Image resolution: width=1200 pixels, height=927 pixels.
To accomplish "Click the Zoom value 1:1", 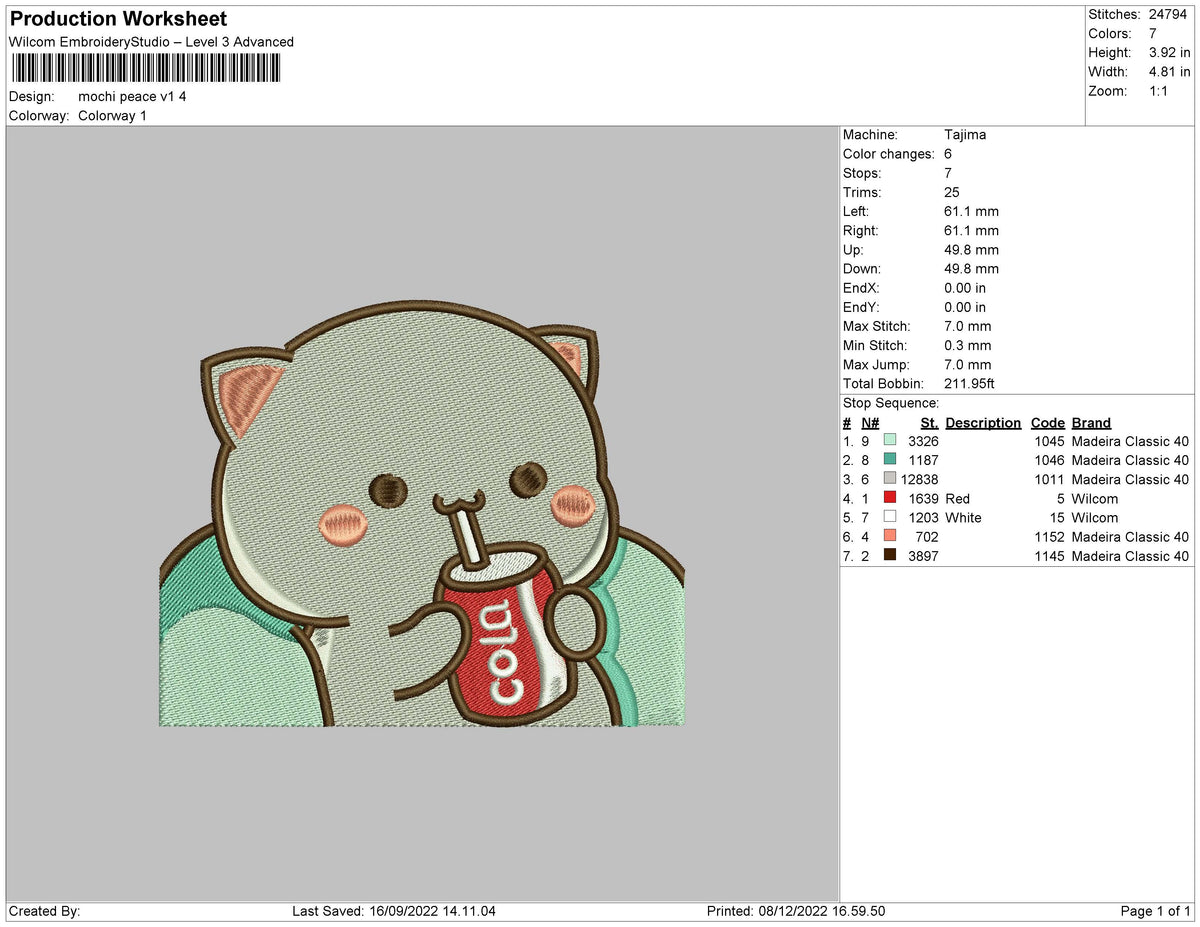I will (x=1160, y=90).
